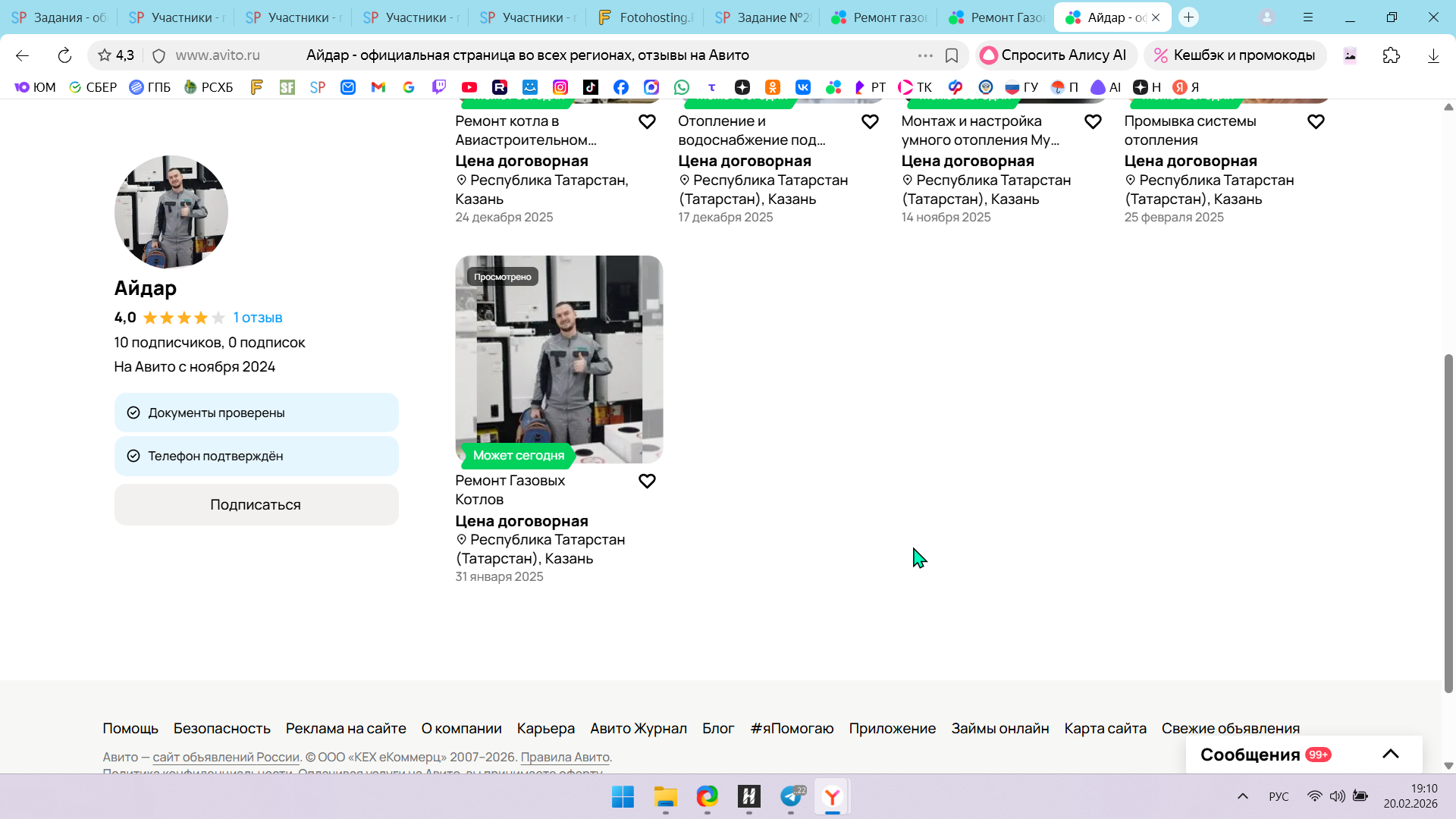Image resolution: width=1456 pixels, height=819 pixels.
Task: Switch to the Задание №2 tab
Action: coord(763,17)
